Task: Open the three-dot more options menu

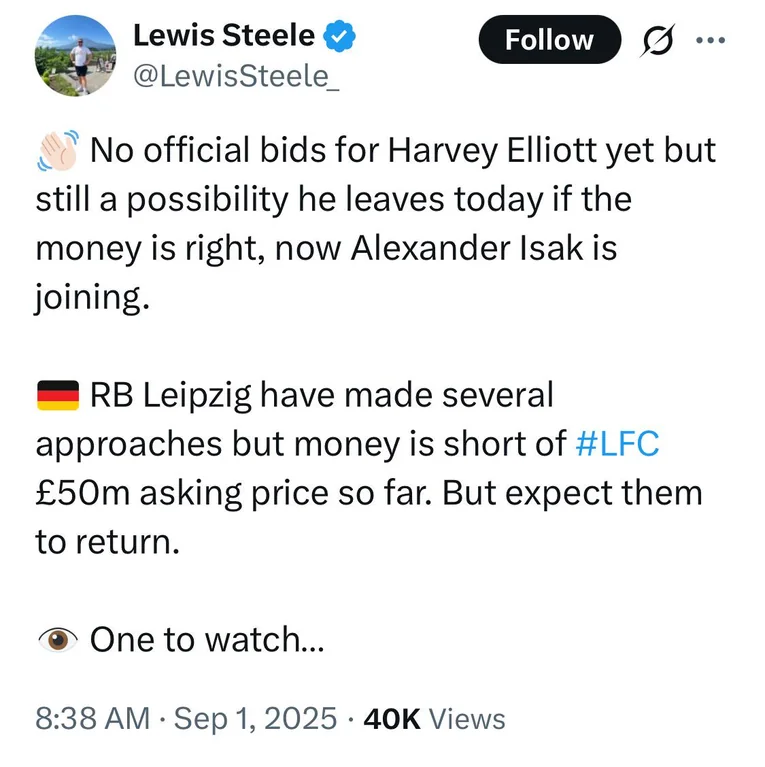Action: (x=711, y=40)
